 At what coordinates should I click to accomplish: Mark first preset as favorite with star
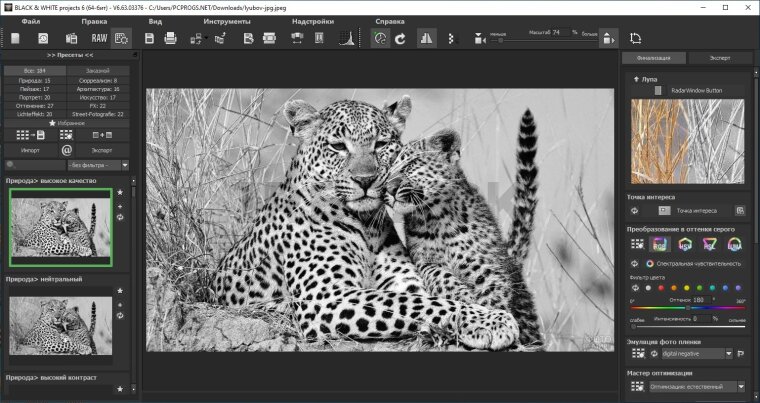(x=120, y=192)
